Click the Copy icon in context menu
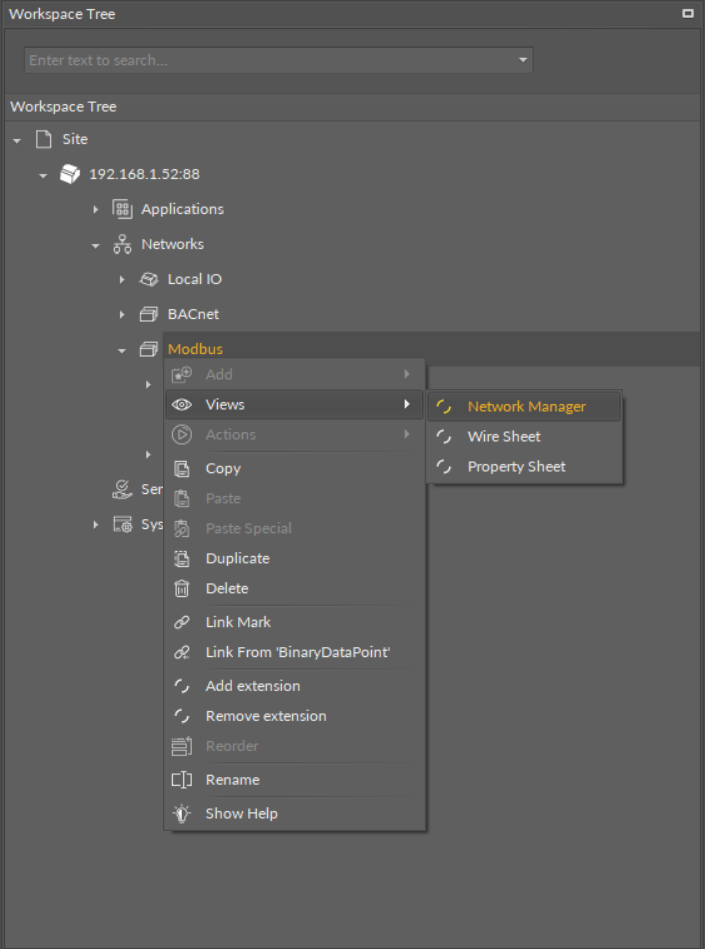The height and width of the screenshot is (949, 705). (x=182, y=468)
